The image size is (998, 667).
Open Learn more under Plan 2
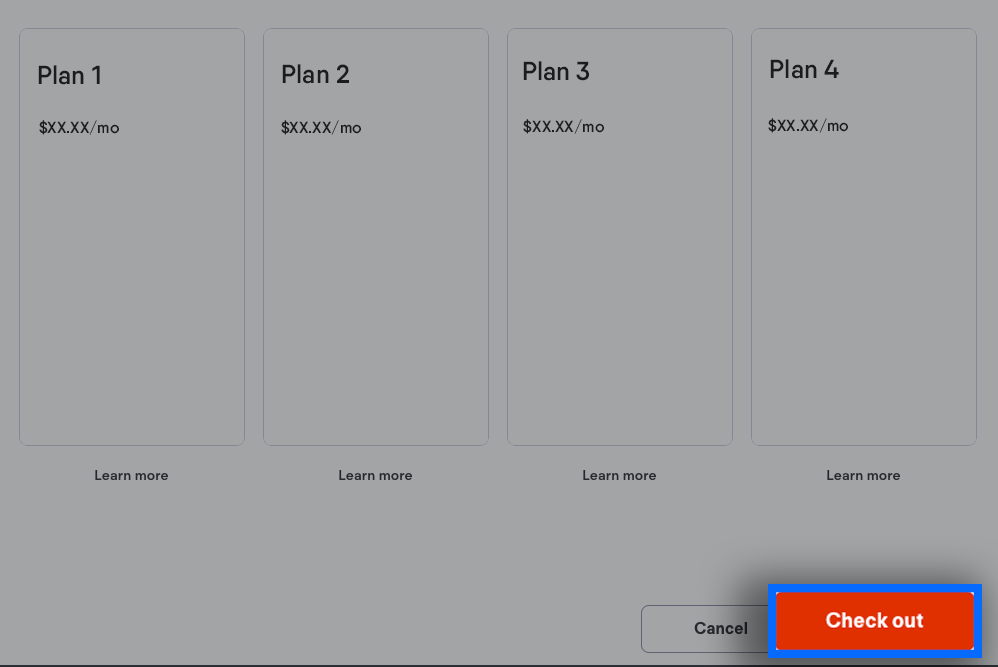375,475
